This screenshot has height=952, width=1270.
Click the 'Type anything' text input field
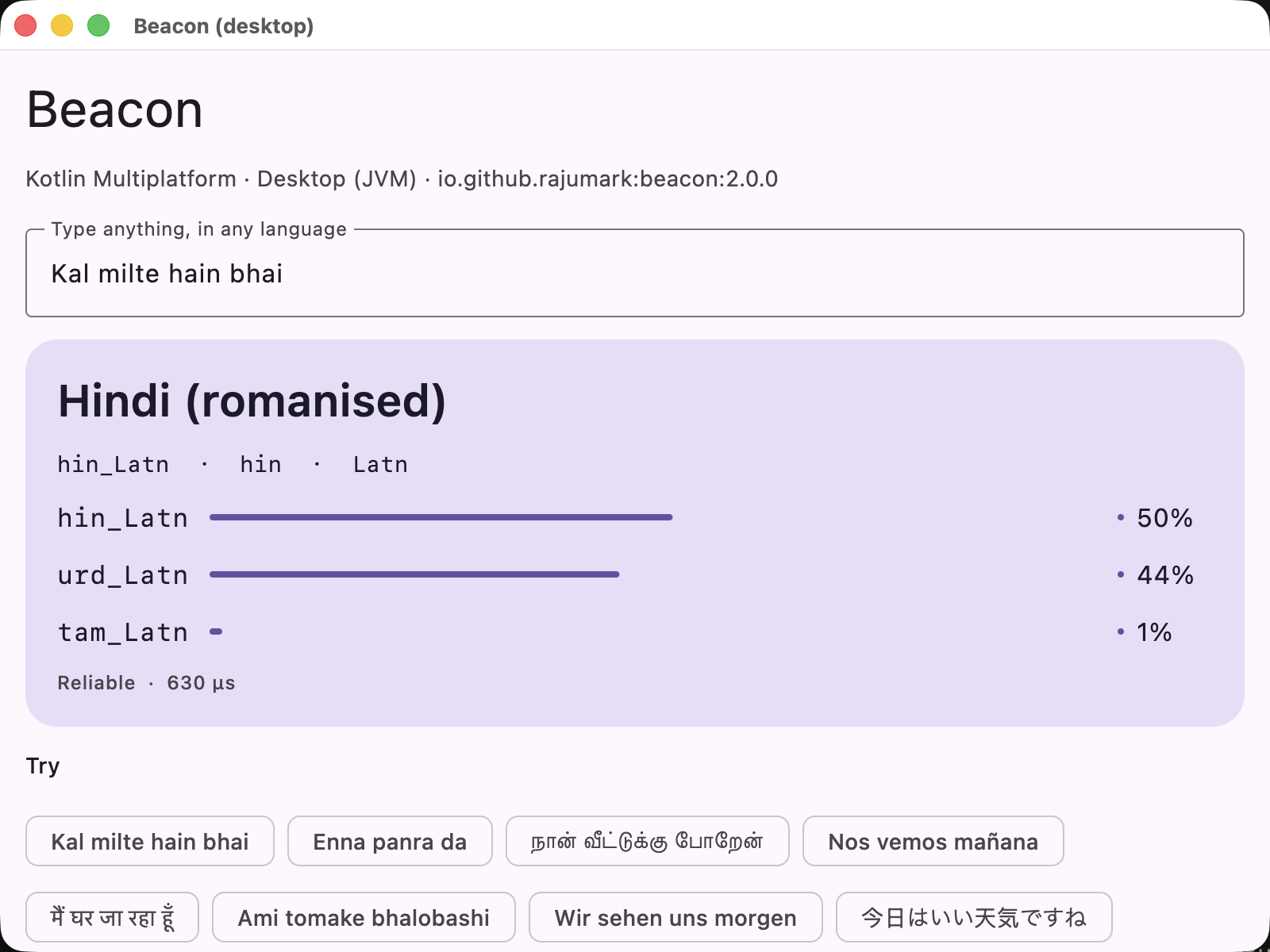click(x=634, y=273)
